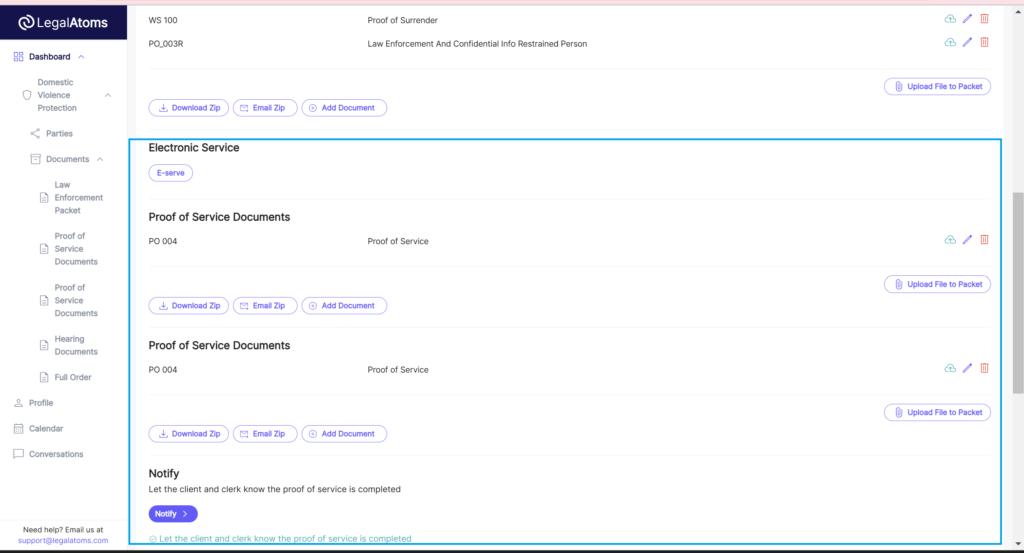The width and height of the screenshot is (1024, 553).
Task: Click Full Order file icon
Action: 44,377
